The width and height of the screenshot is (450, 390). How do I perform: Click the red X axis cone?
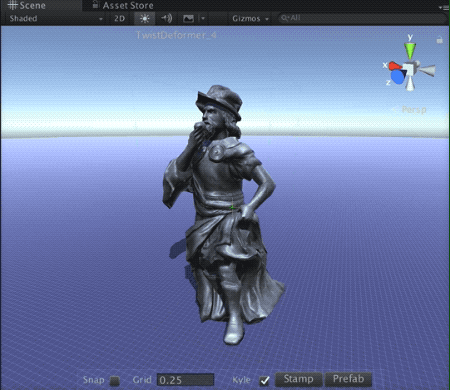(395, 66)
